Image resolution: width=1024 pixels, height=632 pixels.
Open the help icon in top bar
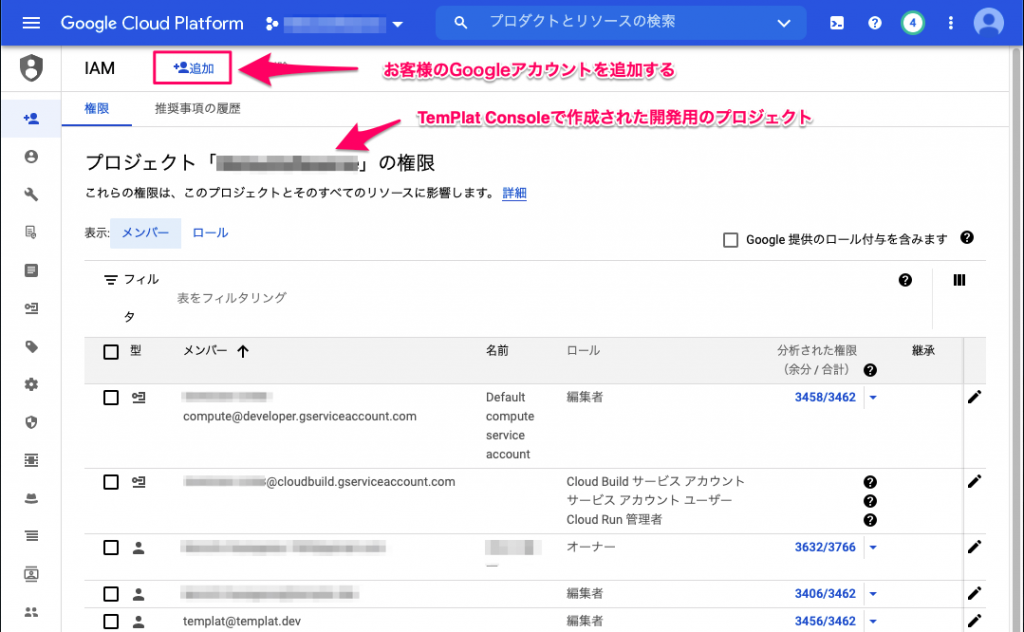(874, 23)
